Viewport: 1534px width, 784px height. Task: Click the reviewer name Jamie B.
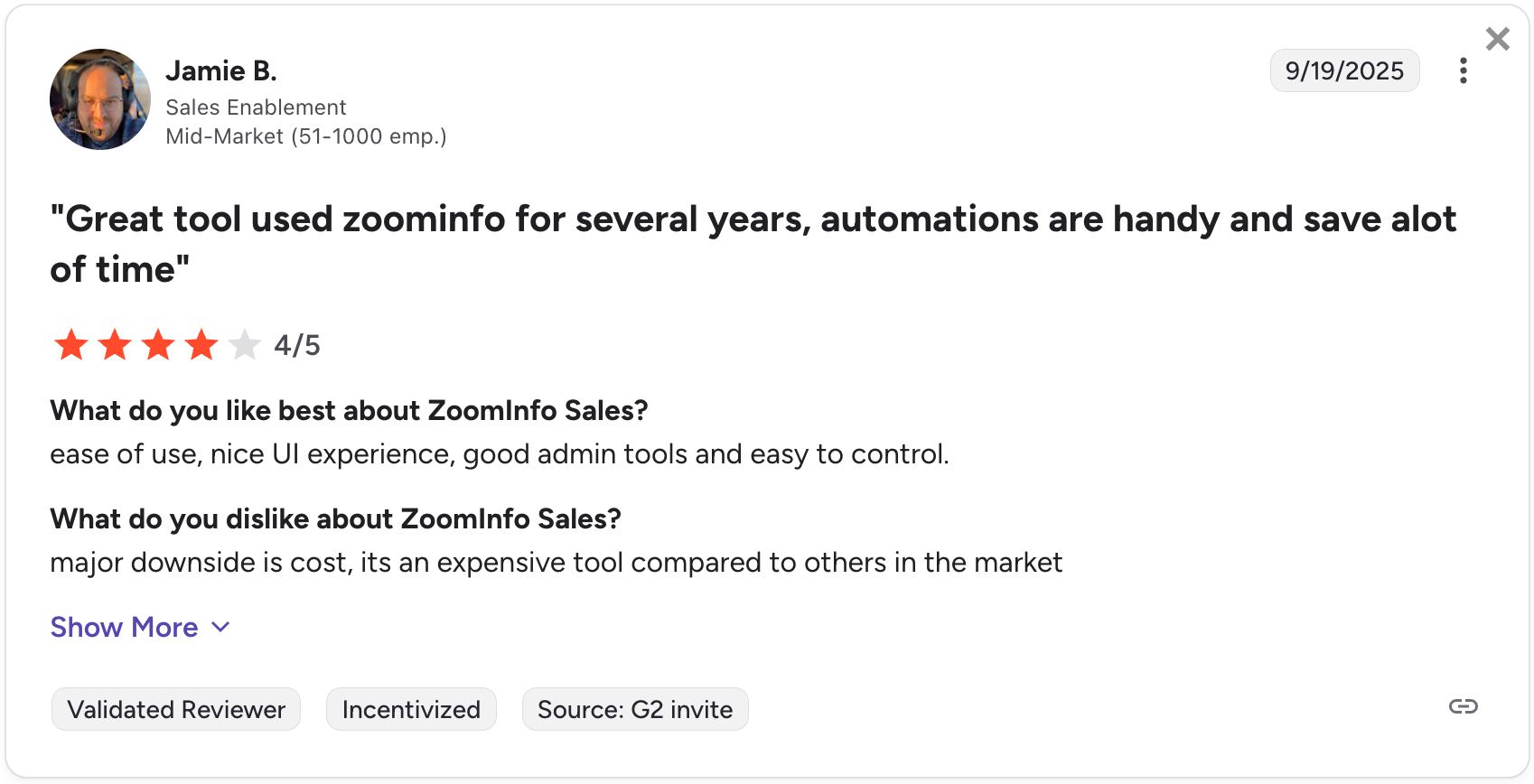(221, 70)
